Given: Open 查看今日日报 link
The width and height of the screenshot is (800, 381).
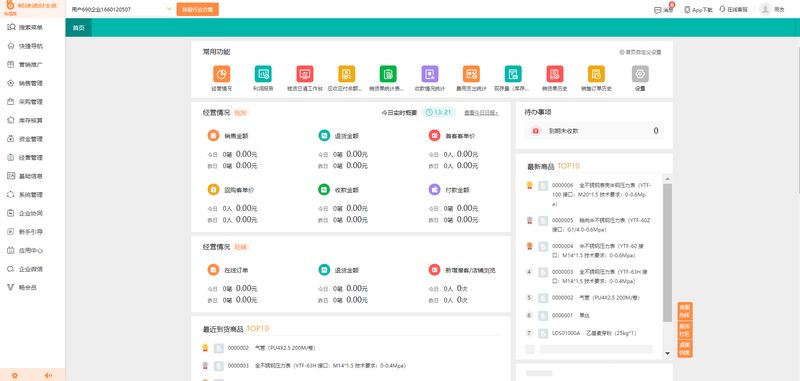Looking at the screenshot, I should (x=481, y=113).
